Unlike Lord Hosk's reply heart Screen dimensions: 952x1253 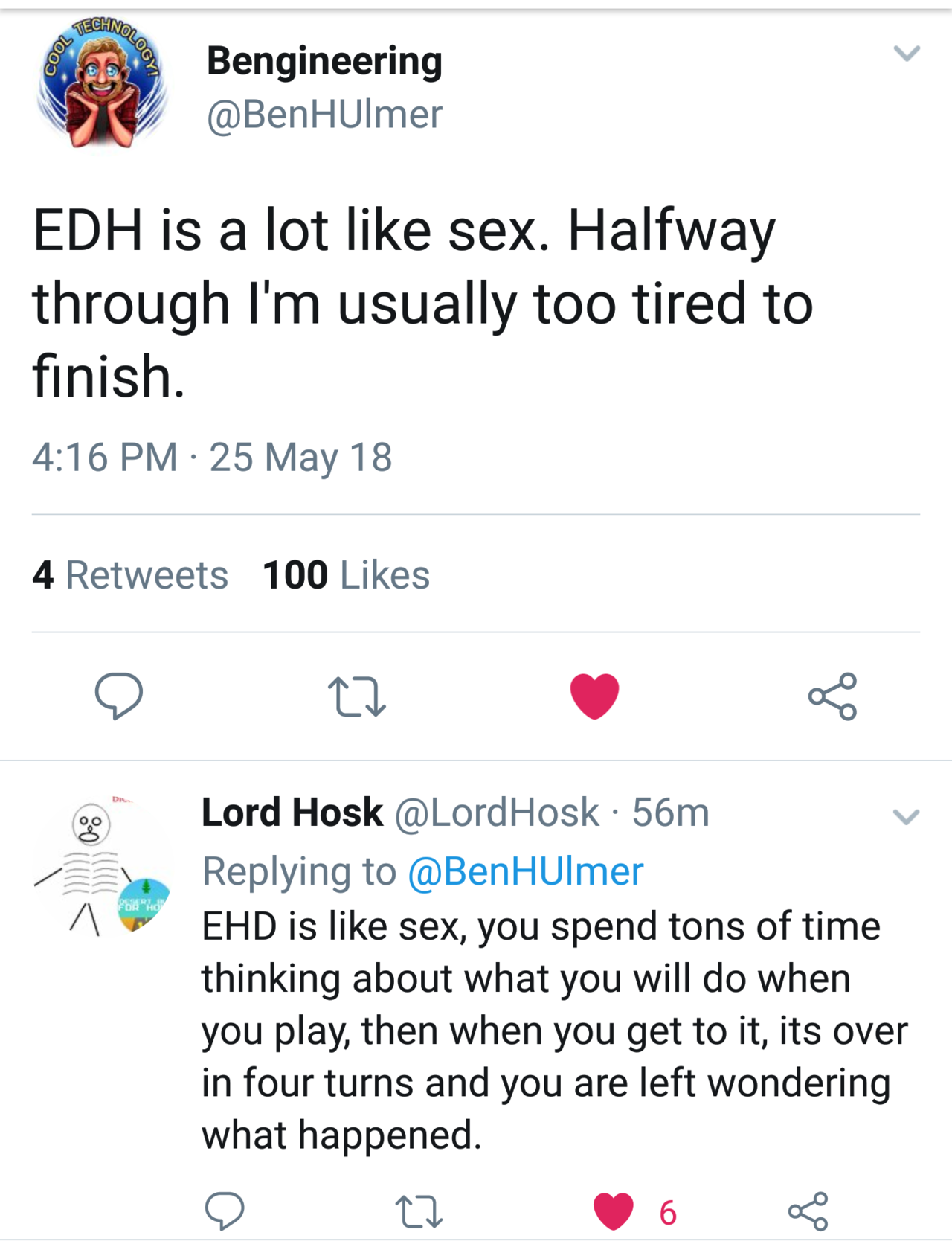[614, 1211]
